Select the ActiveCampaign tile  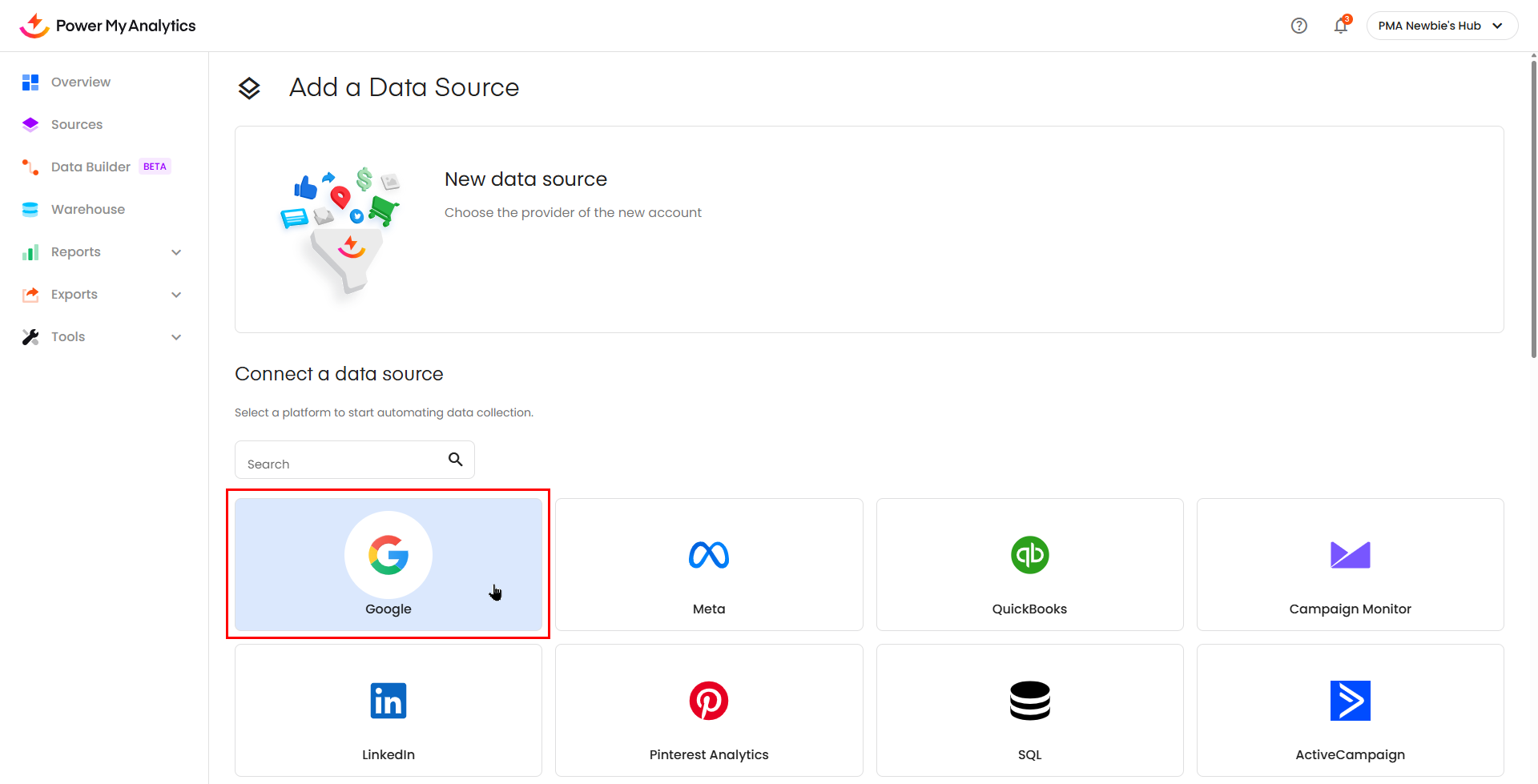(x=1350, y=710)
